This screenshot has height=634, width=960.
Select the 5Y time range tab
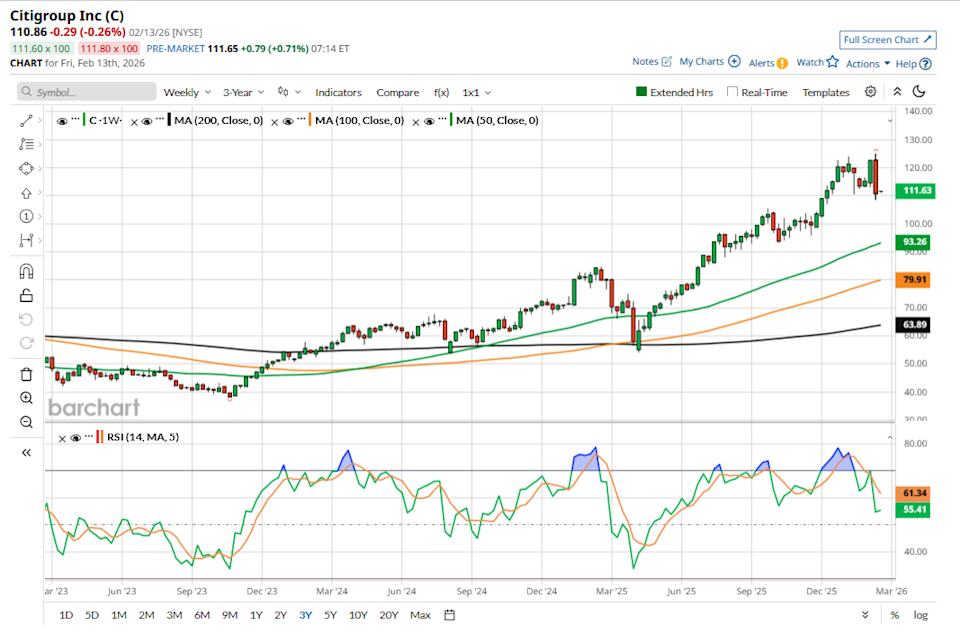tap(330, 615)
